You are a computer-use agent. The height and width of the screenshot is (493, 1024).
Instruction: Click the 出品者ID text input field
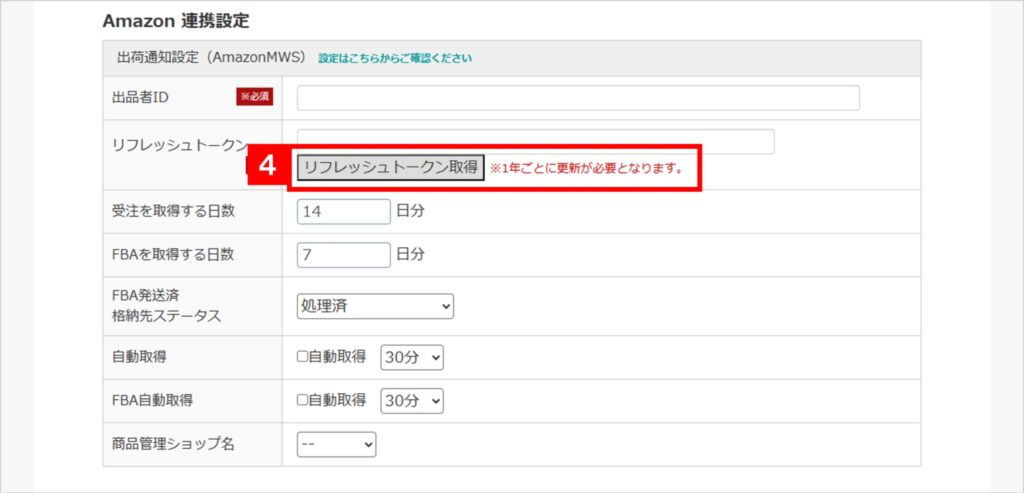(578, 98)
